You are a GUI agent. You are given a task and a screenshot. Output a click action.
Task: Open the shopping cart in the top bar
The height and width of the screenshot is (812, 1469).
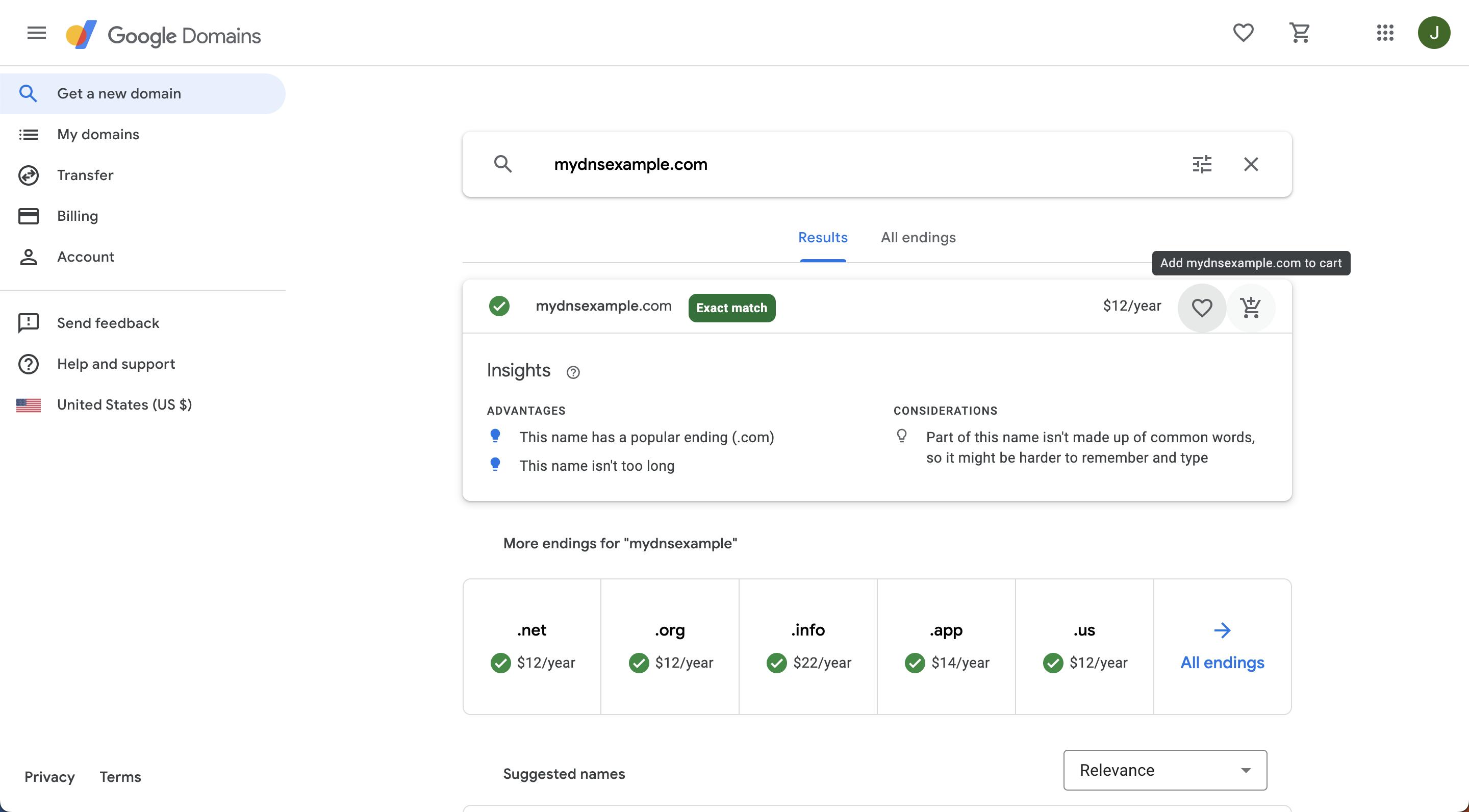[x=1300, y=33]
